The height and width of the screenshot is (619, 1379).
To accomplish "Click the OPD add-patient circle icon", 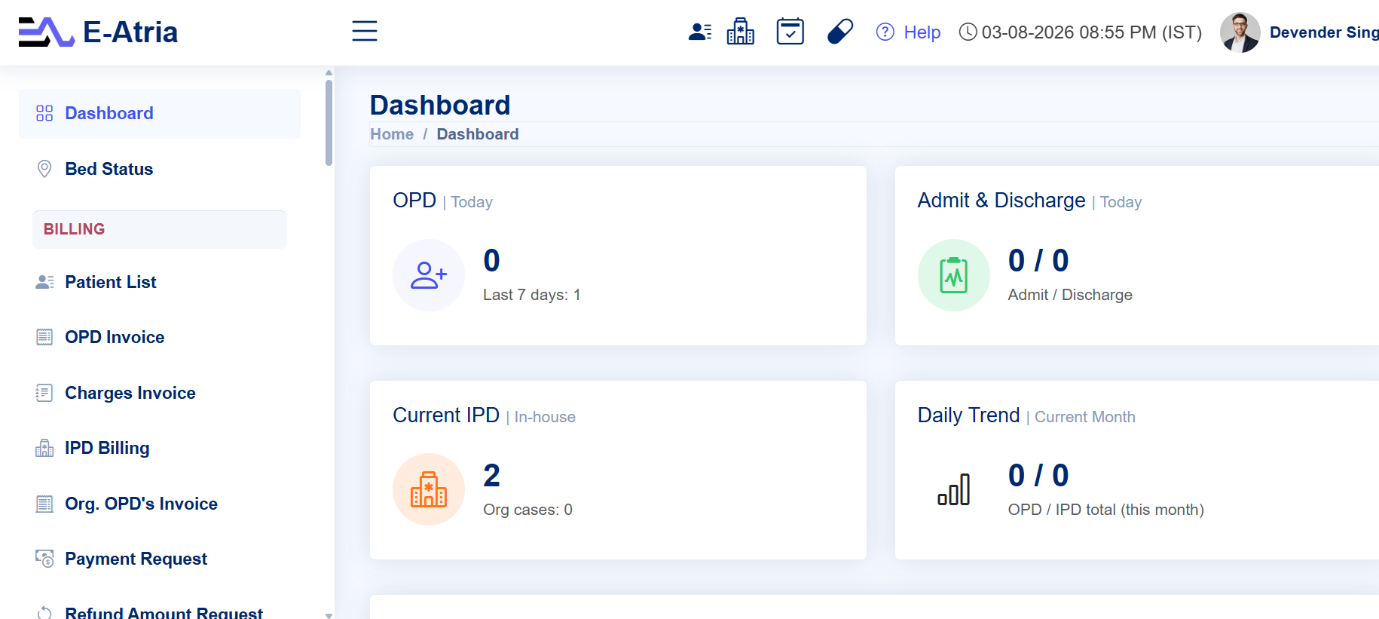I will [x=428, y=275].
